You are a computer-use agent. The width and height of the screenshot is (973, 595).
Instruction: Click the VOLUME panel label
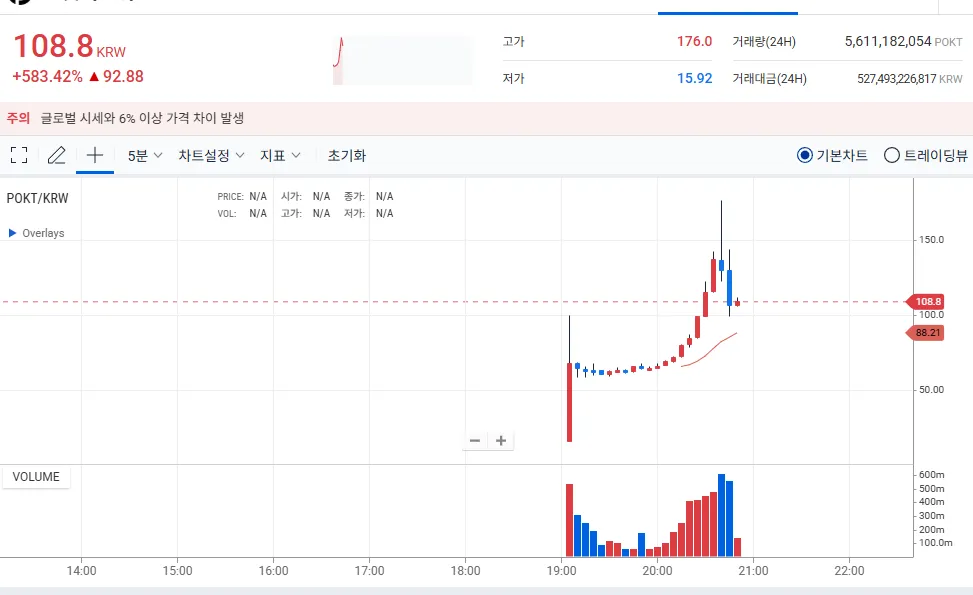click(x=36, y=477)
